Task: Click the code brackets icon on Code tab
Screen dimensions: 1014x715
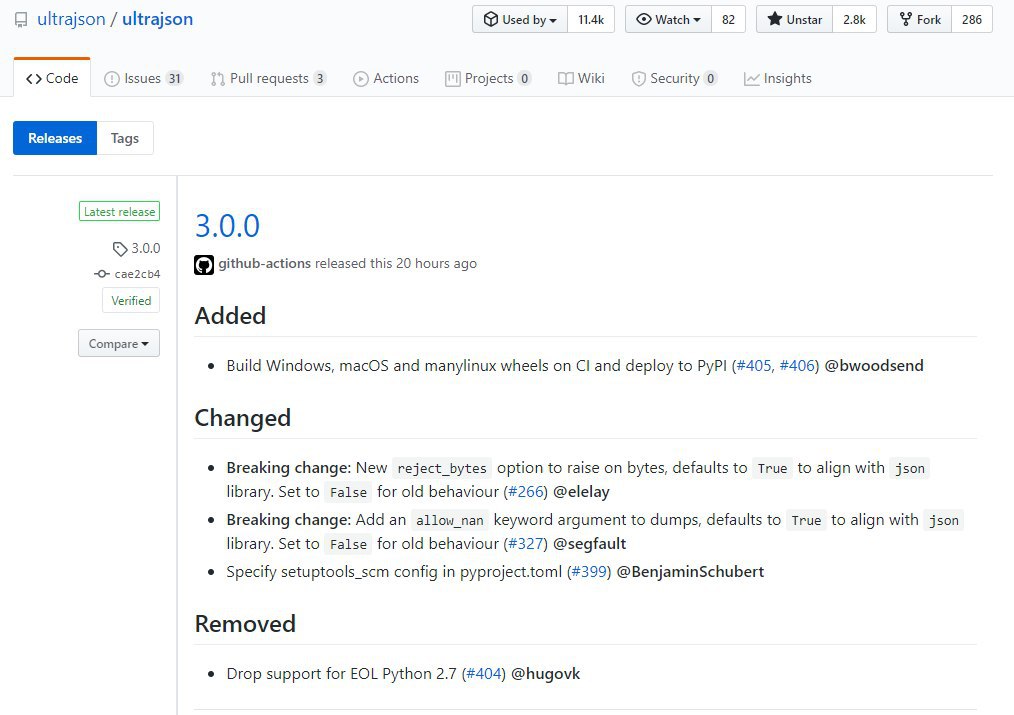Action: 34,79
